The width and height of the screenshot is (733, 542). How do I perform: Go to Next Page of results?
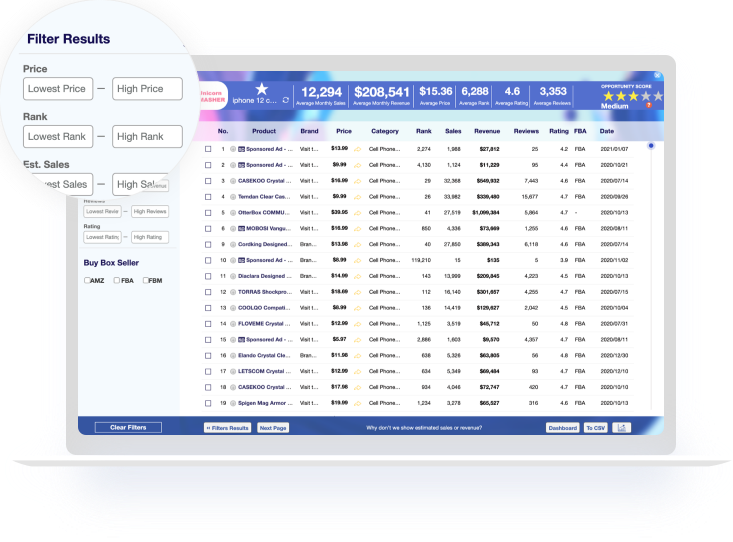coord(273,427)
